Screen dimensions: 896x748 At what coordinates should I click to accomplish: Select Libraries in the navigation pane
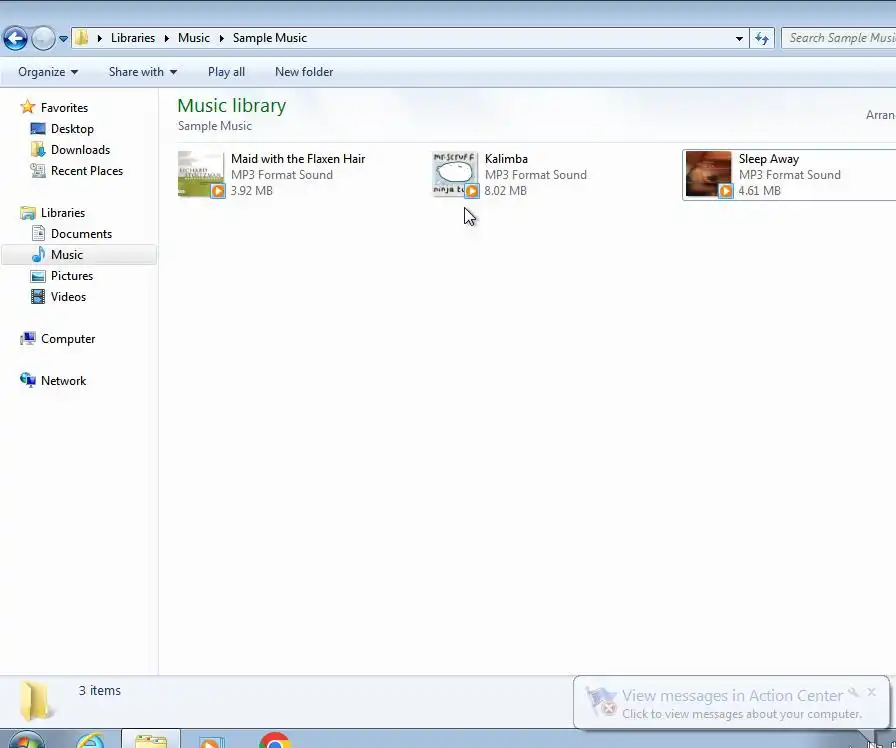(x=63, y=213)
